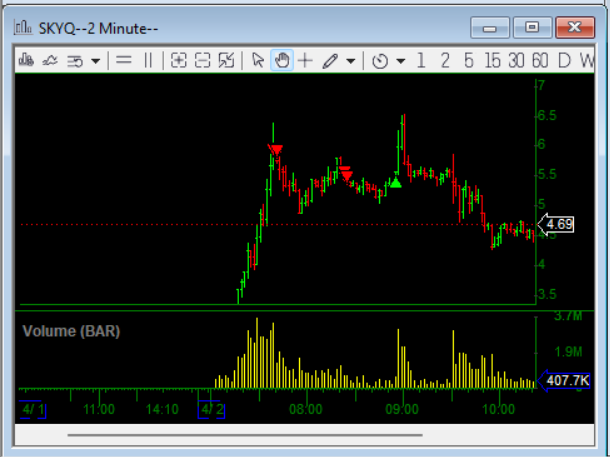
Task: Choose the line chart type icon
Action: point(50,61)
